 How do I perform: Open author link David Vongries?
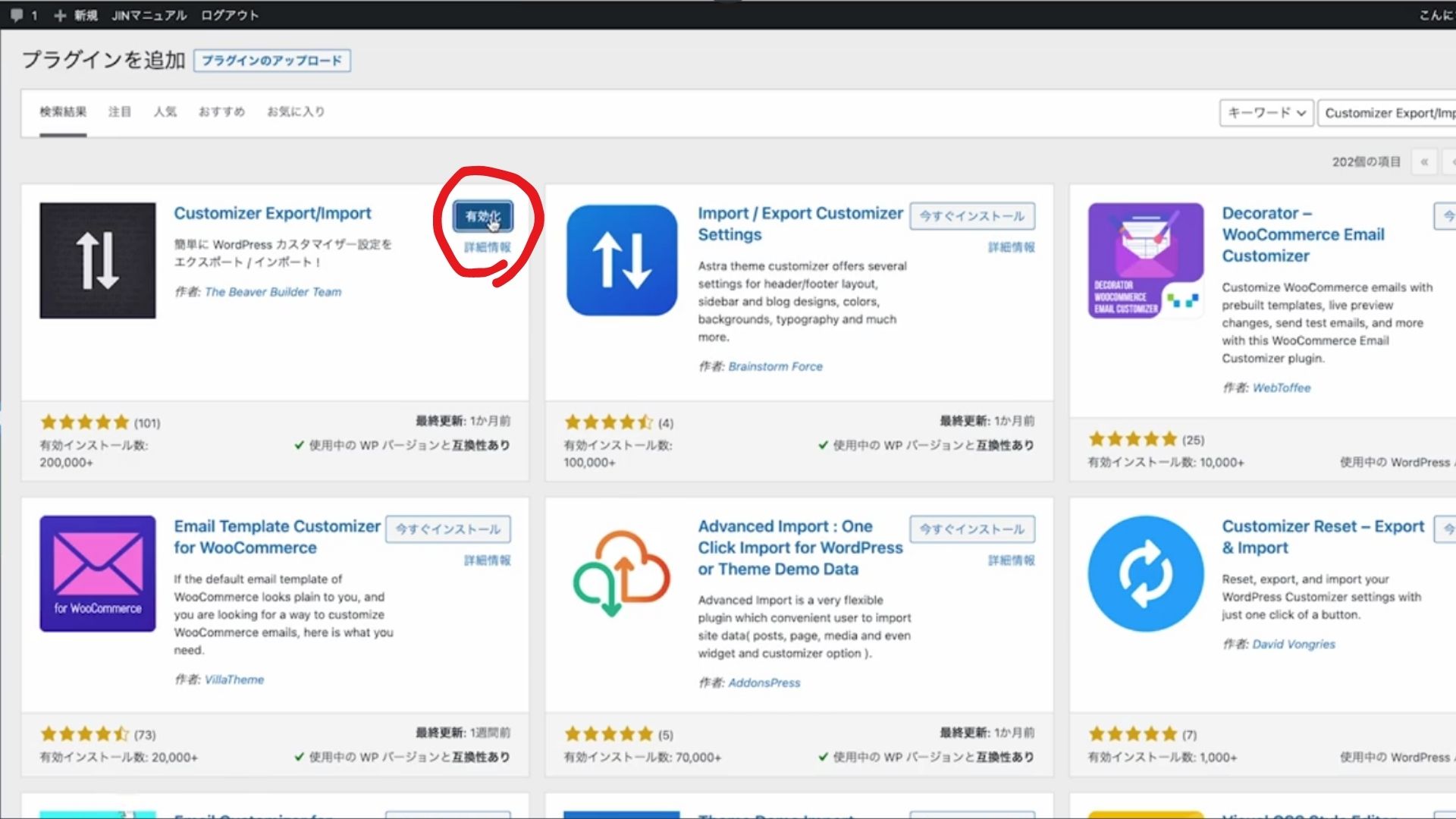1294,644
